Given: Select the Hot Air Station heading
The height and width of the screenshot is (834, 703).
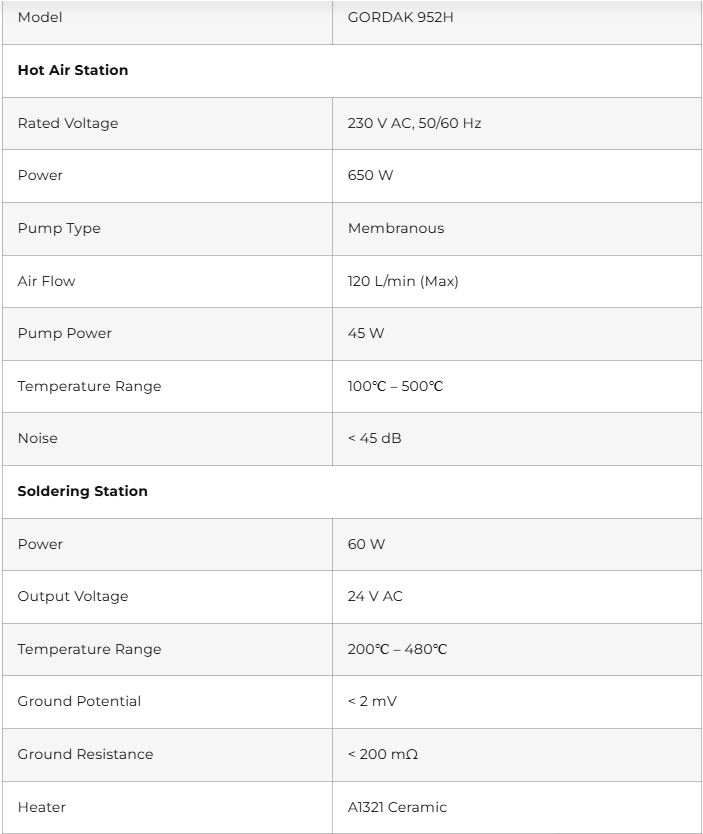Looking at the screenshot, I should click(x=73, y=71).
